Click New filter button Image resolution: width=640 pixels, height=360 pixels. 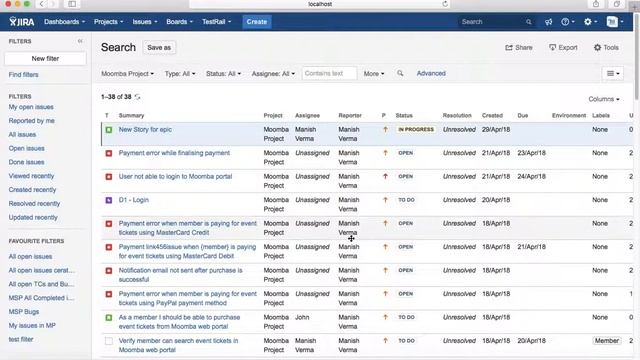[x=45, y=58]
